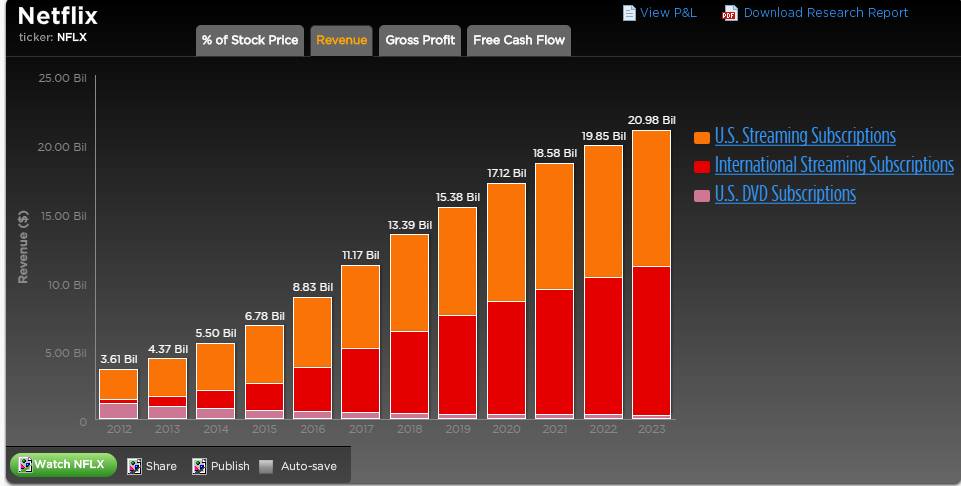Click the Download Research Report link

pos(826,13)
